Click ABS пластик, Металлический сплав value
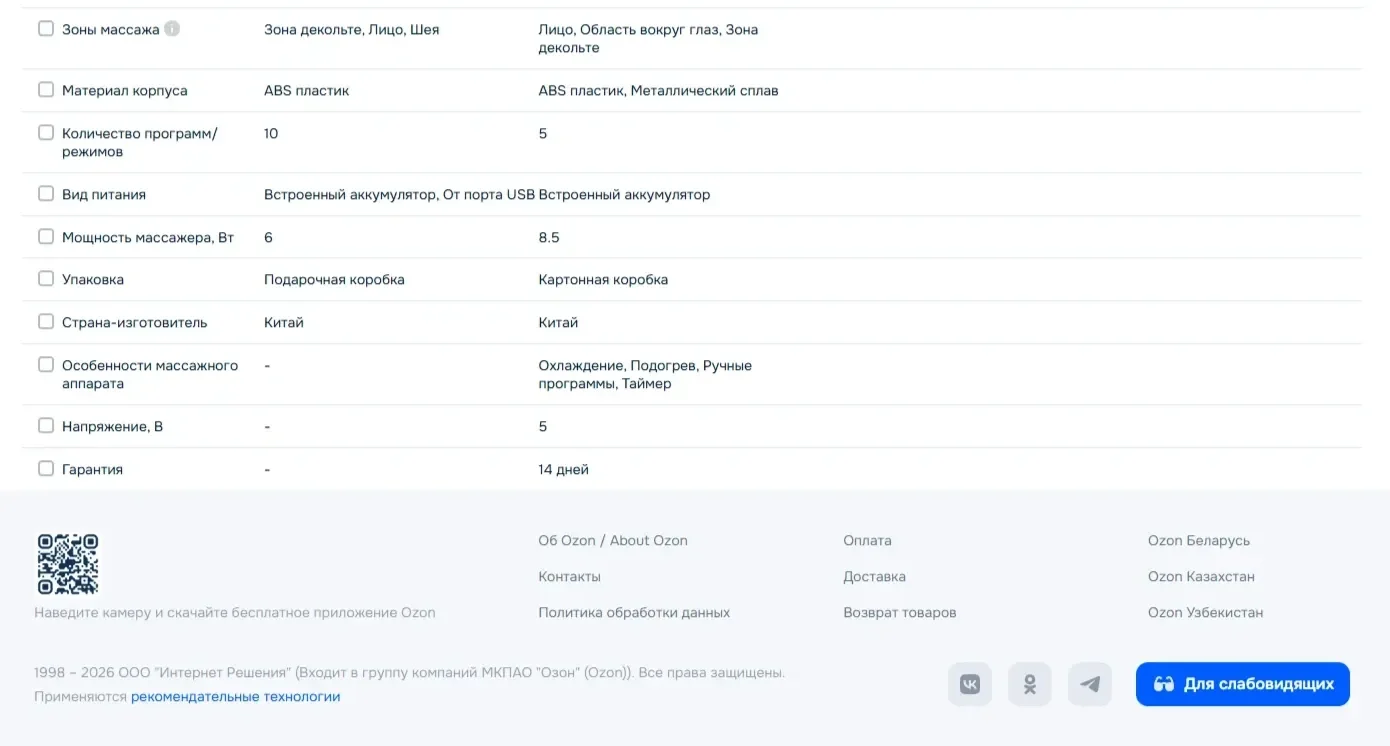Image resolution: width=1390 pixels, height=746 pixels. (x=658, y=90)
